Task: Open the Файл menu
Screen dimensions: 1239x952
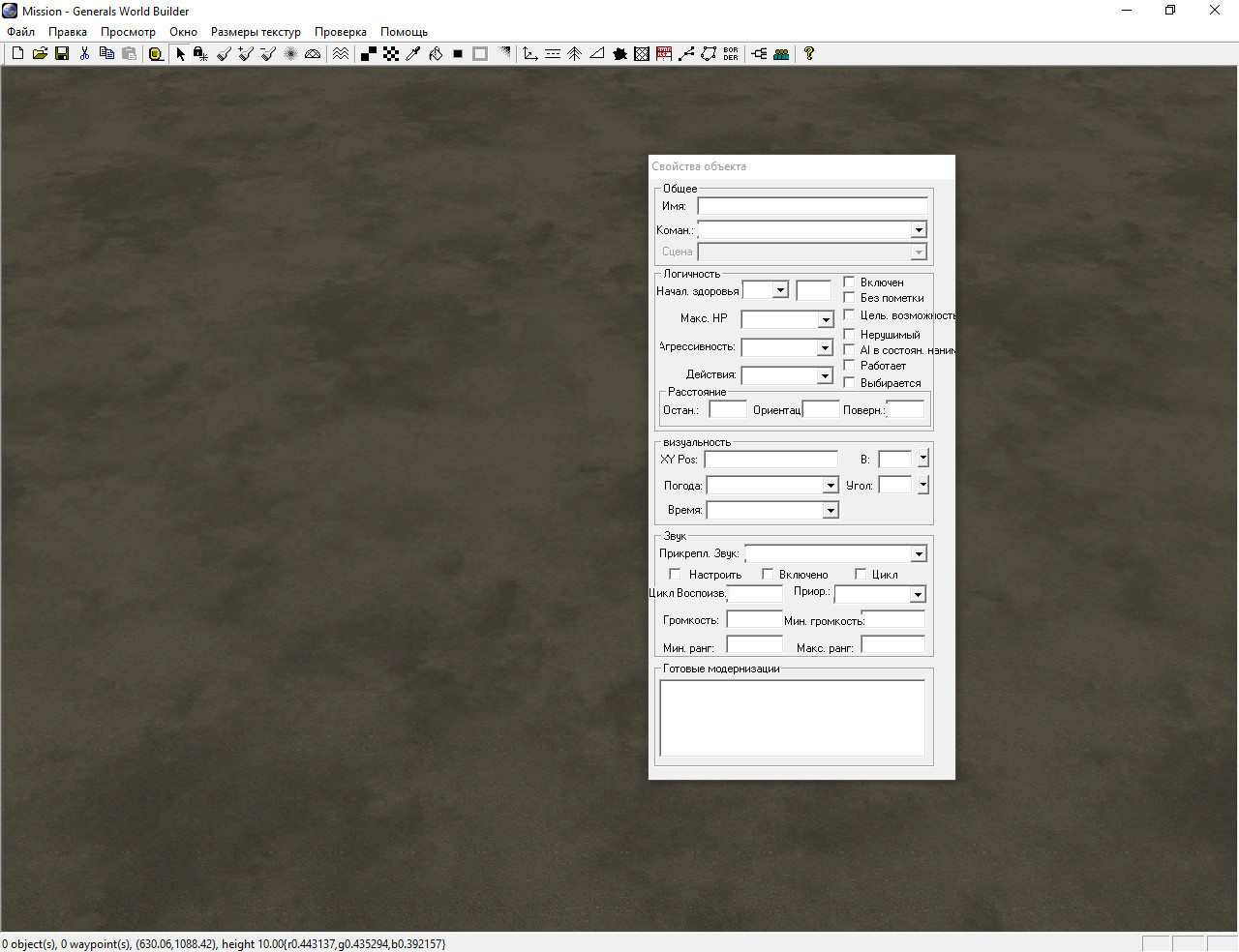Action: point(21,32)
